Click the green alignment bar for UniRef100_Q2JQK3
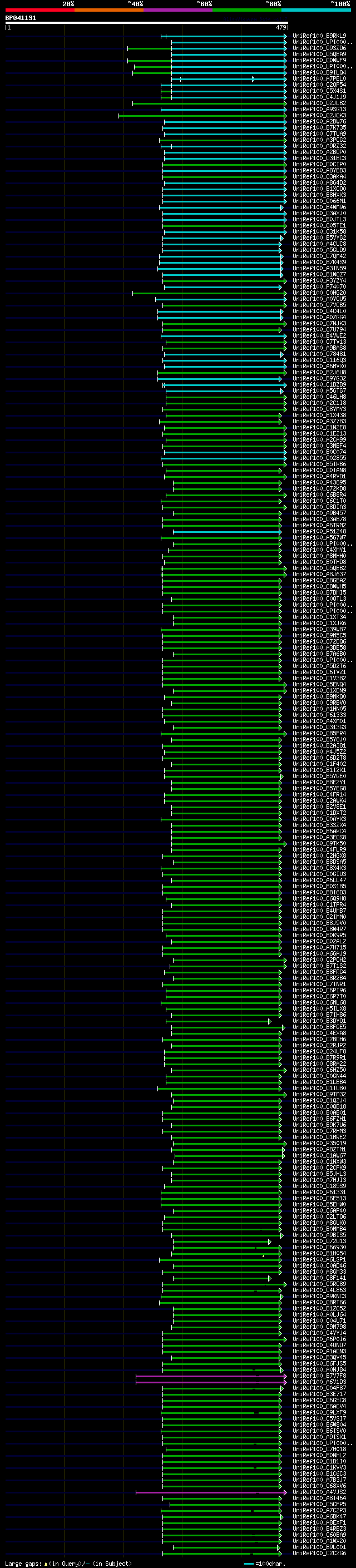 click(x=202, y=116)
